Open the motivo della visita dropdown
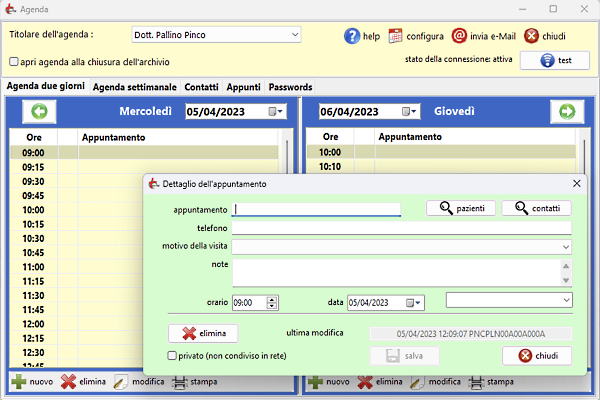 click(566, 246)
